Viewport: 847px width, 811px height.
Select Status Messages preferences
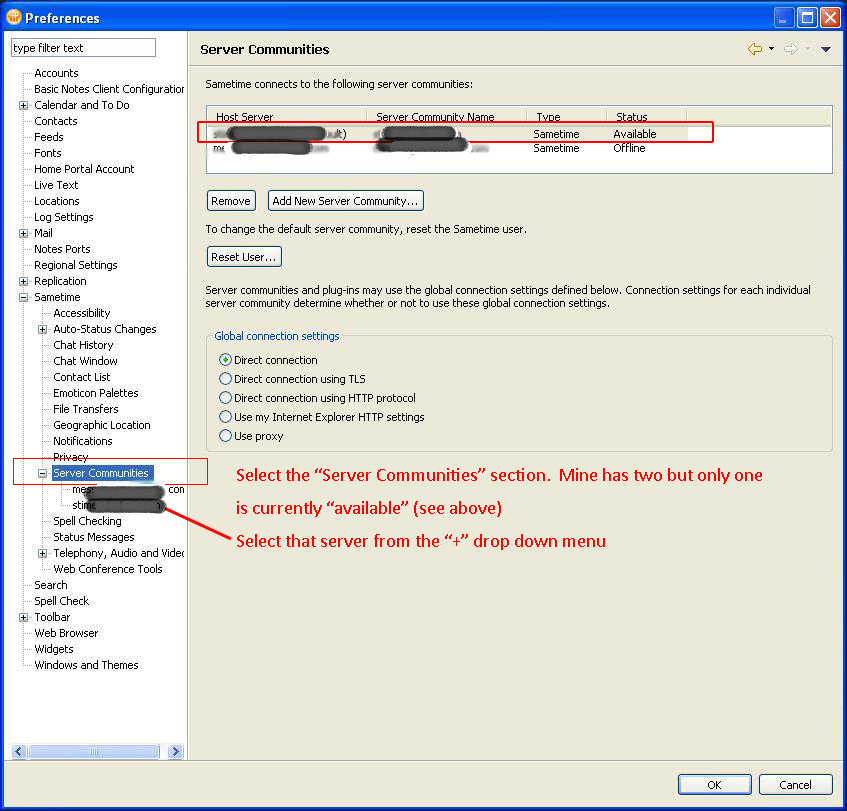pyautogui.click(x=93, y=537)
